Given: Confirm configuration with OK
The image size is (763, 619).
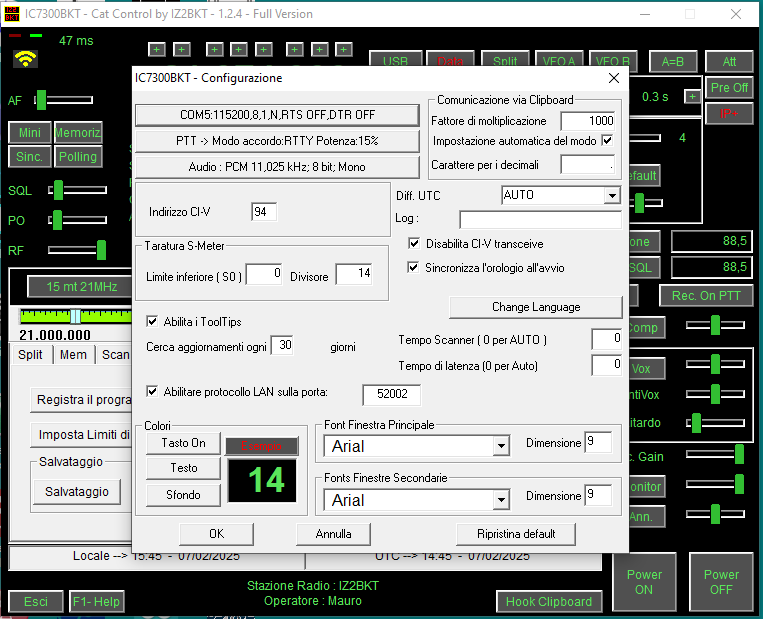Looking at the screenshot, I should click(x=217, y=534).
